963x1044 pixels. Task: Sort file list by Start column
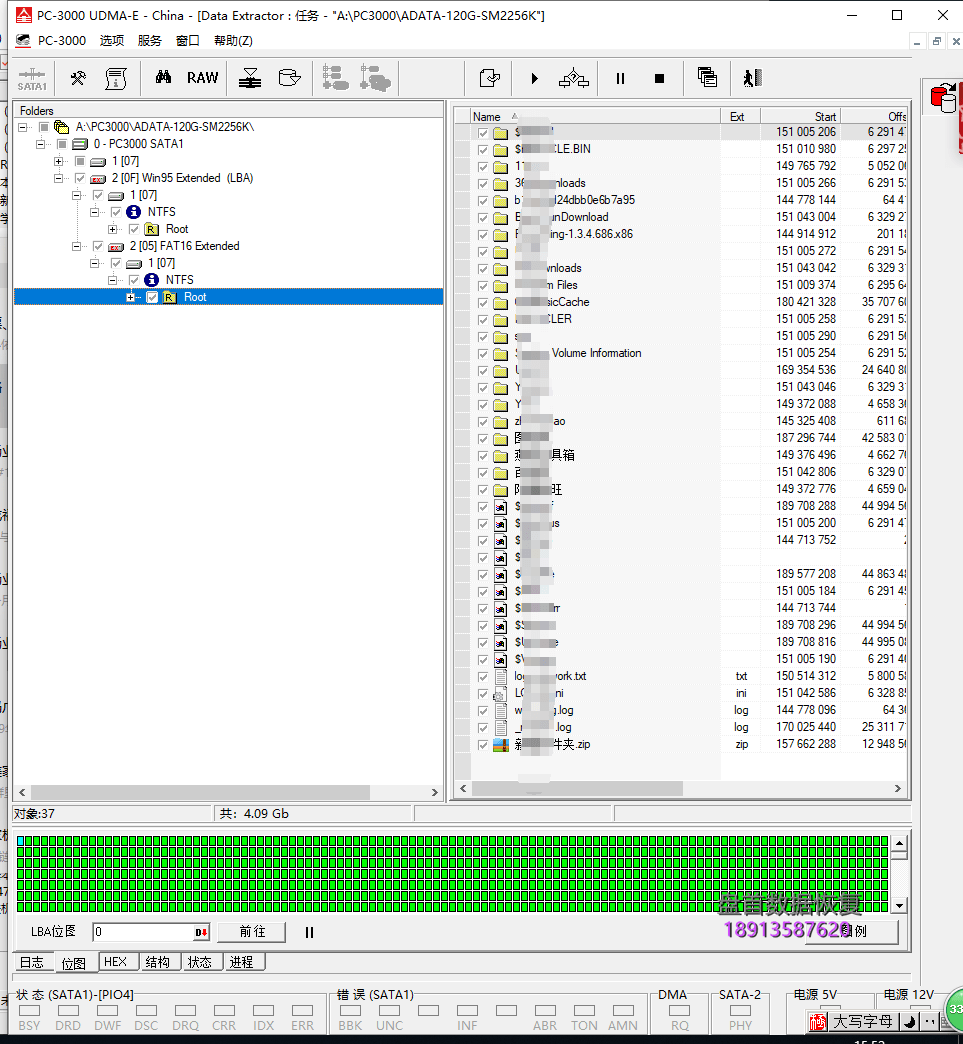pos(800,117)
